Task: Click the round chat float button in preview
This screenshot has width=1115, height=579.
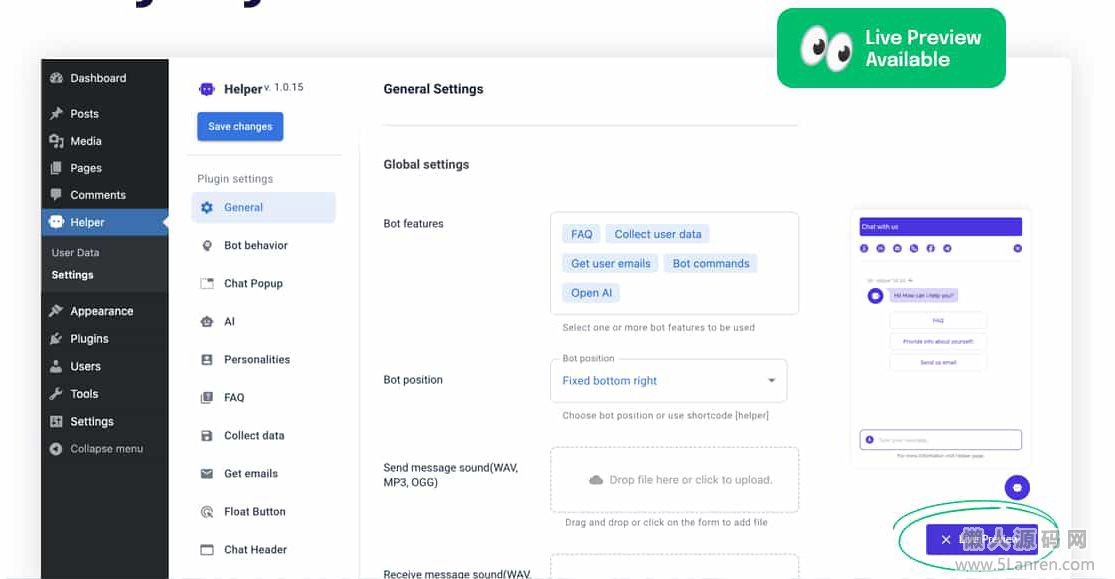Action: pos(1017,487)
